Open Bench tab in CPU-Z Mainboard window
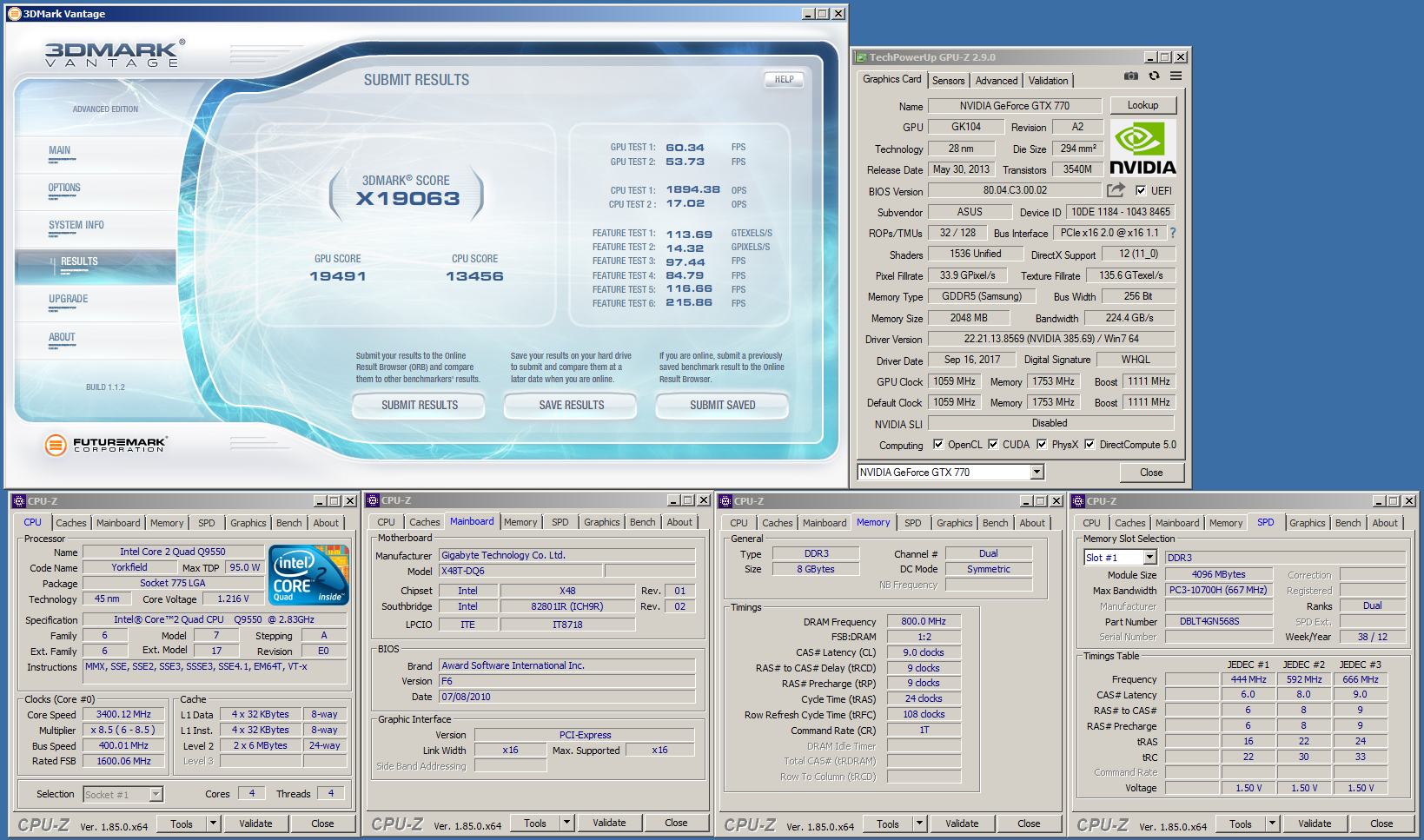Viewport: 1424px width, 840px height. click(643, 522)
